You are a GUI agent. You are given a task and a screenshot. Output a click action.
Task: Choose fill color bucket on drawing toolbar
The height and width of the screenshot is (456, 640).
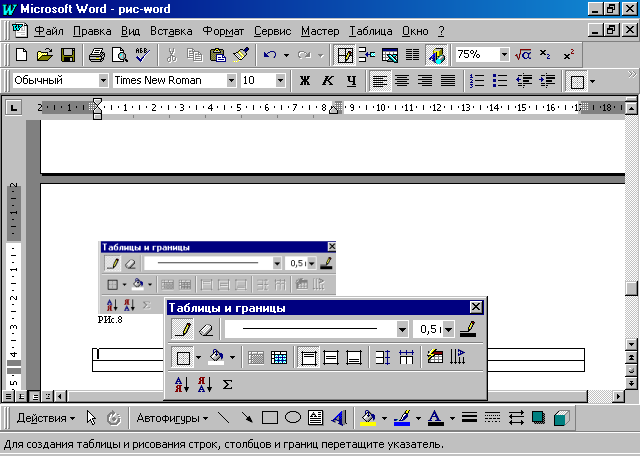point(368,418)
